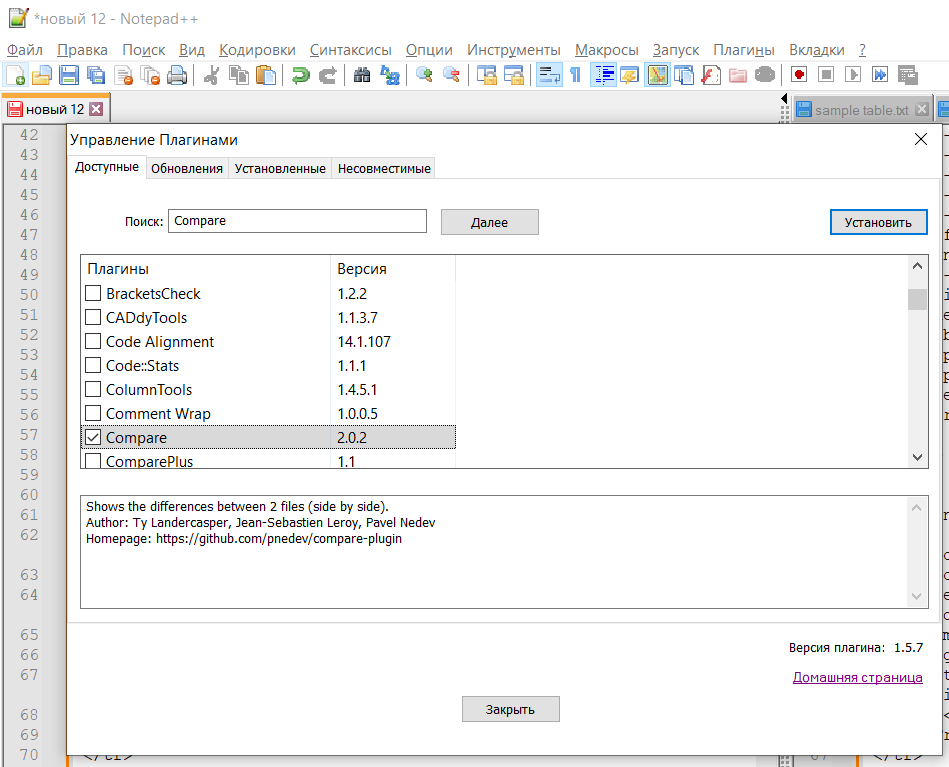This screenshot has height=767, width=949.
Task: Click the Copy toolbar icon
Action: [x=238, y=75]
